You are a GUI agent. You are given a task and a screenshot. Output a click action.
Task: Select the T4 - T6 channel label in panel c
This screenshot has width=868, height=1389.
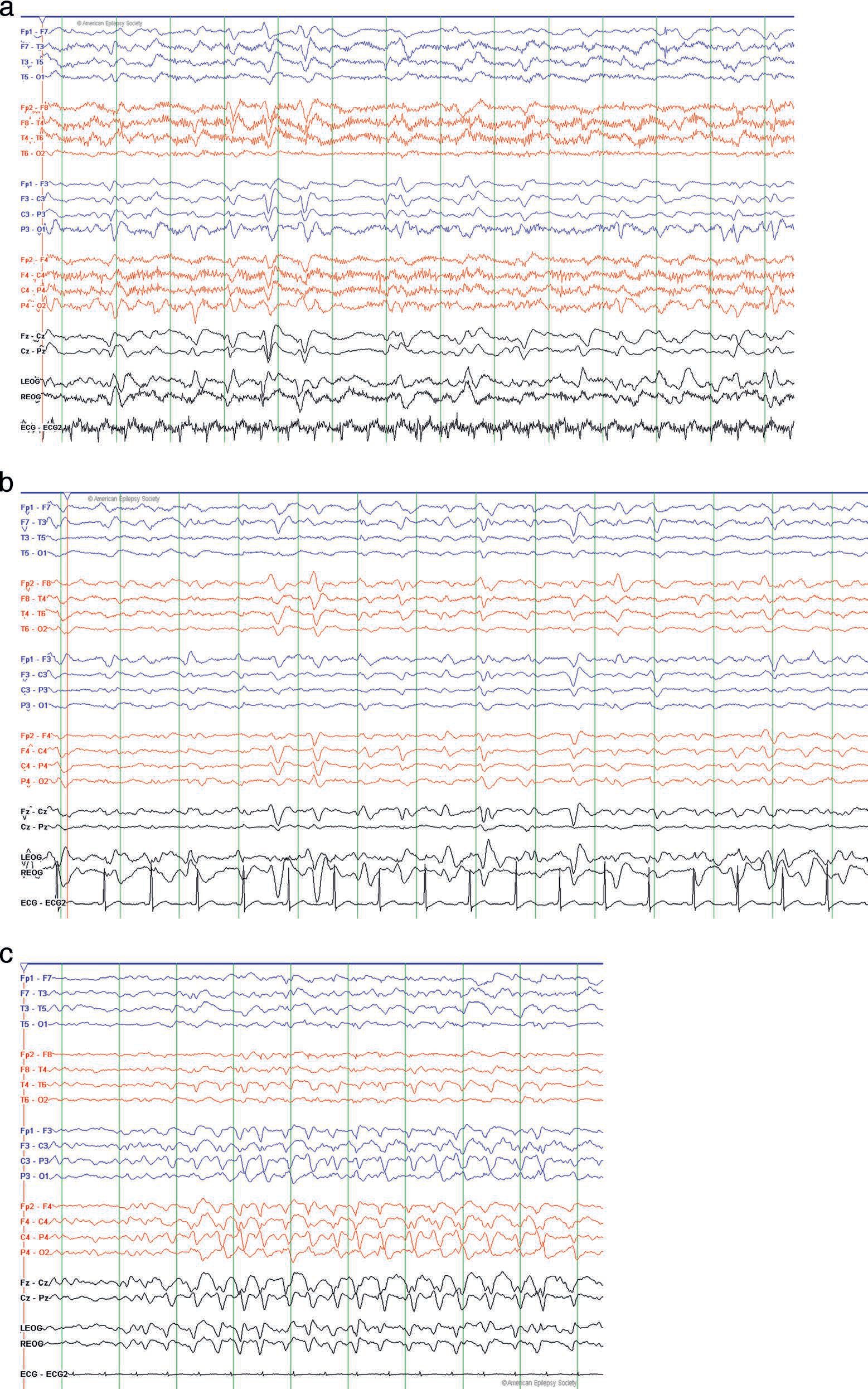pyautogui.click(x=35, y=1084)
